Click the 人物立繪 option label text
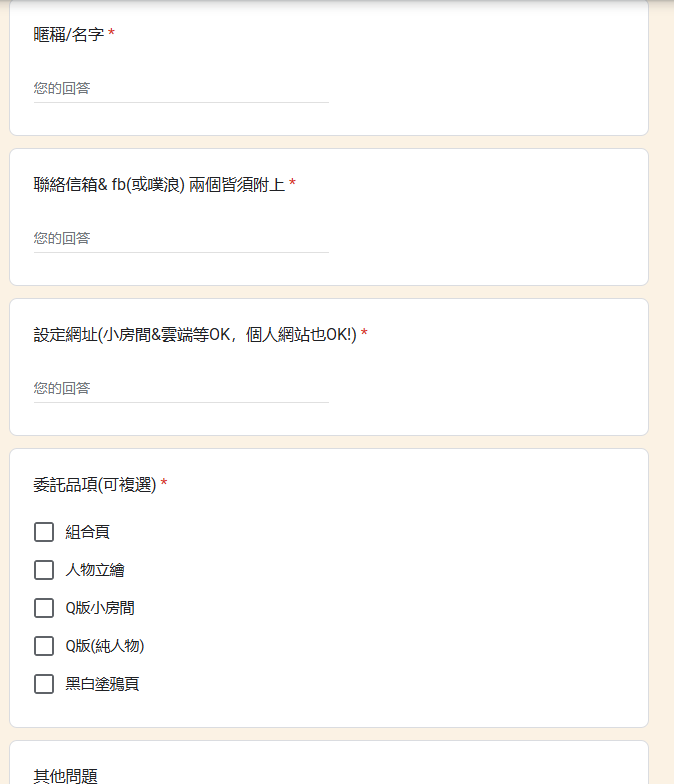This screenshot has height=784, width=674. click(x=95, y=570)
